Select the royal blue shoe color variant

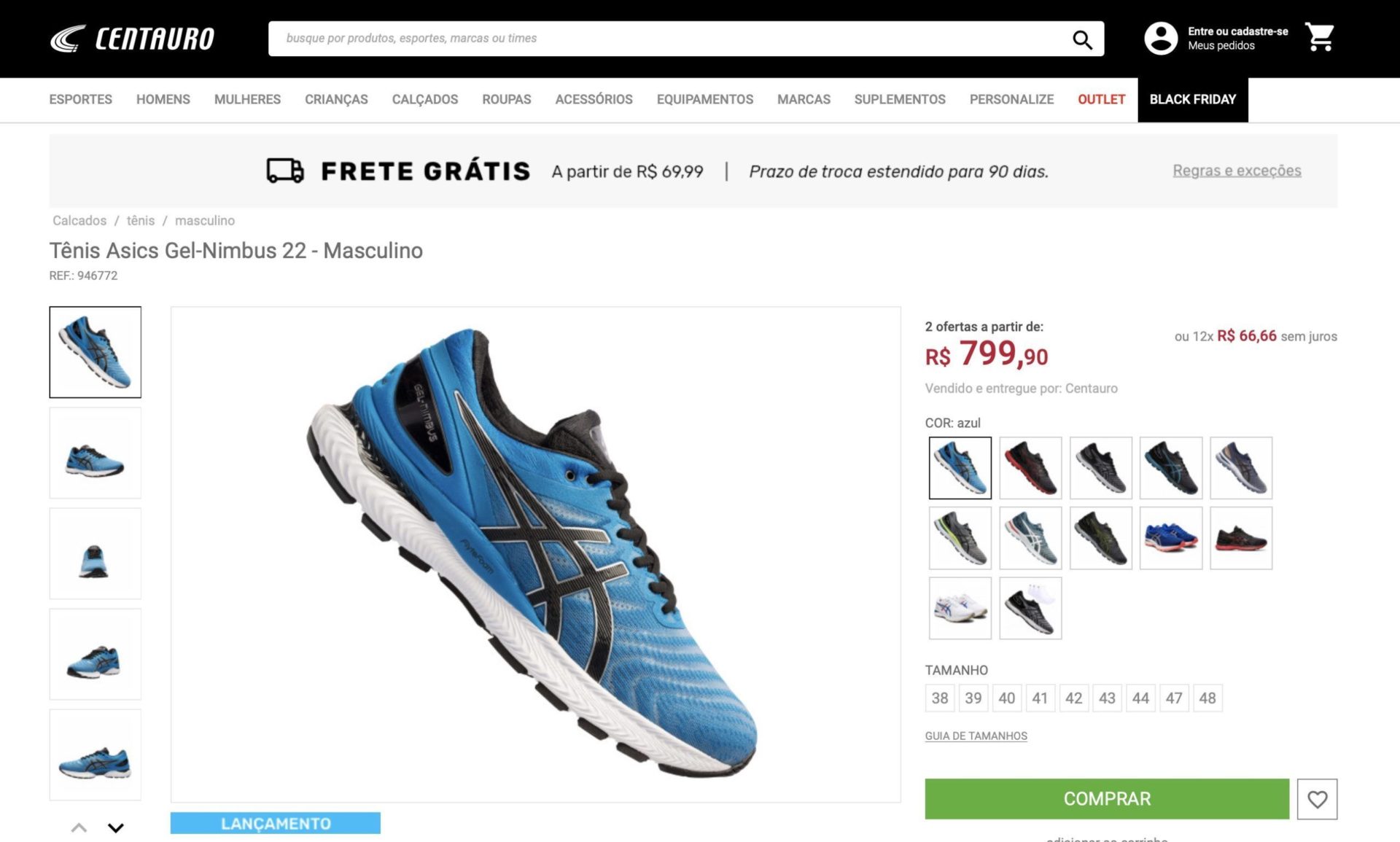1170,538
